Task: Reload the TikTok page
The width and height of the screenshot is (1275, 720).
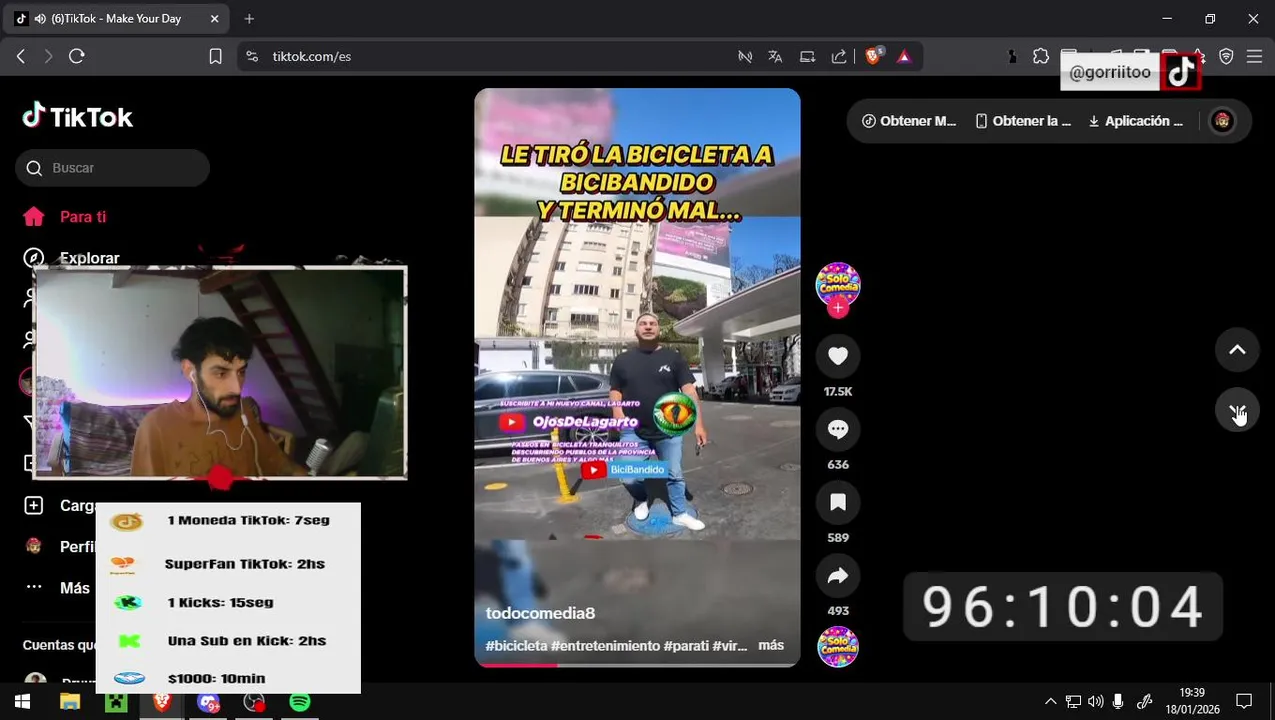Action: click(x=77, y=56)
